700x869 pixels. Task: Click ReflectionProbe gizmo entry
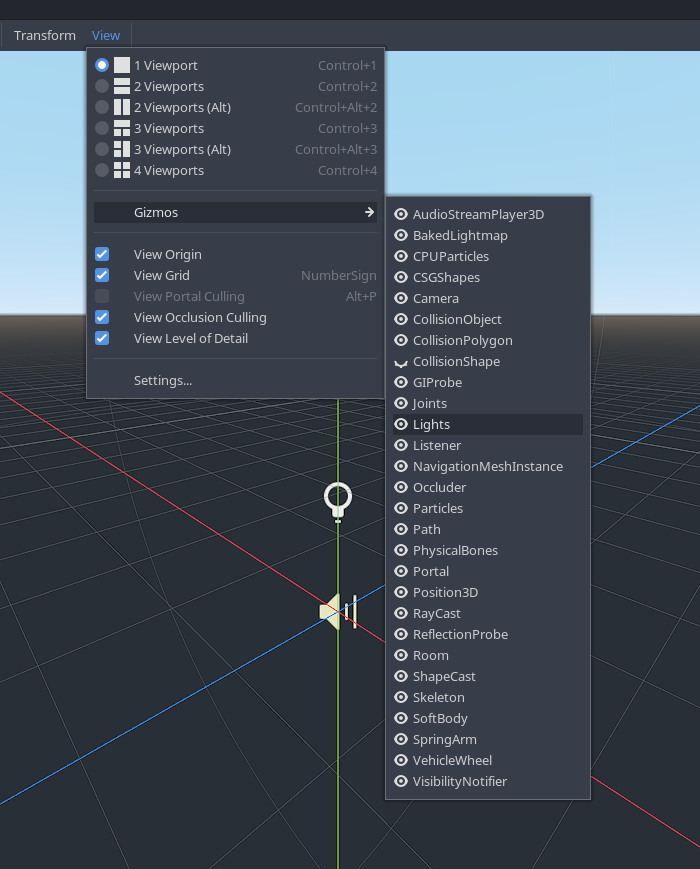pyautogui.click(x=488, y=635)
